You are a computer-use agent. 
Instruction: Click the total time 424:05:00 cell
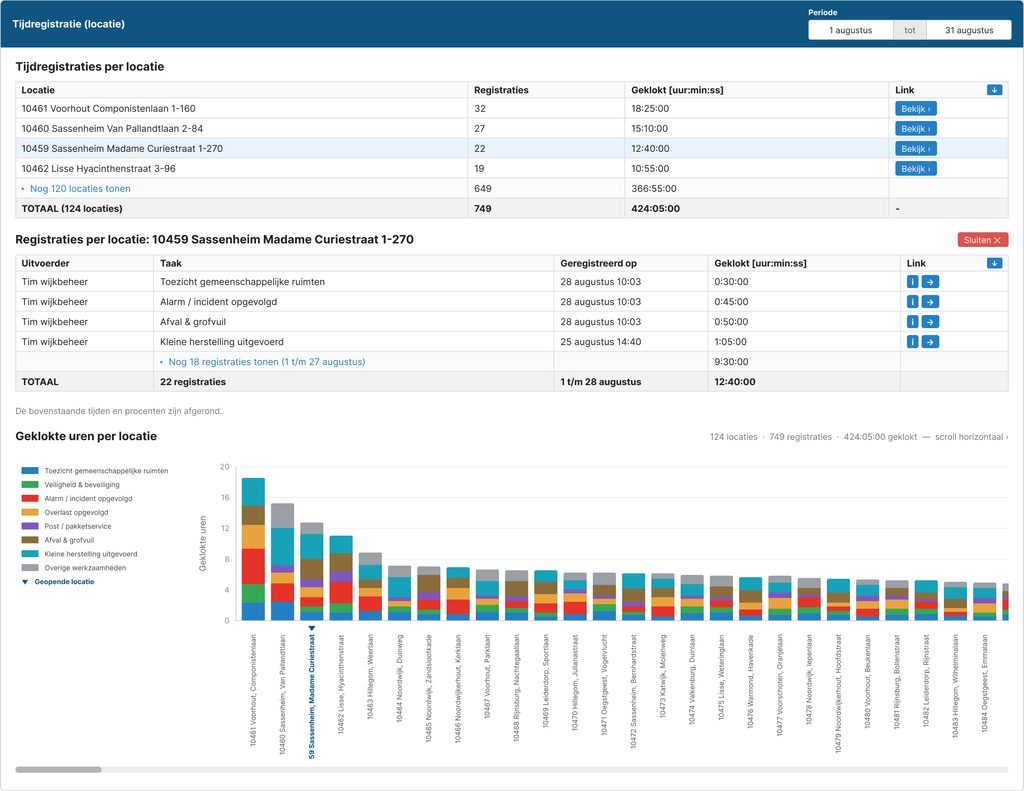point(756,209)
